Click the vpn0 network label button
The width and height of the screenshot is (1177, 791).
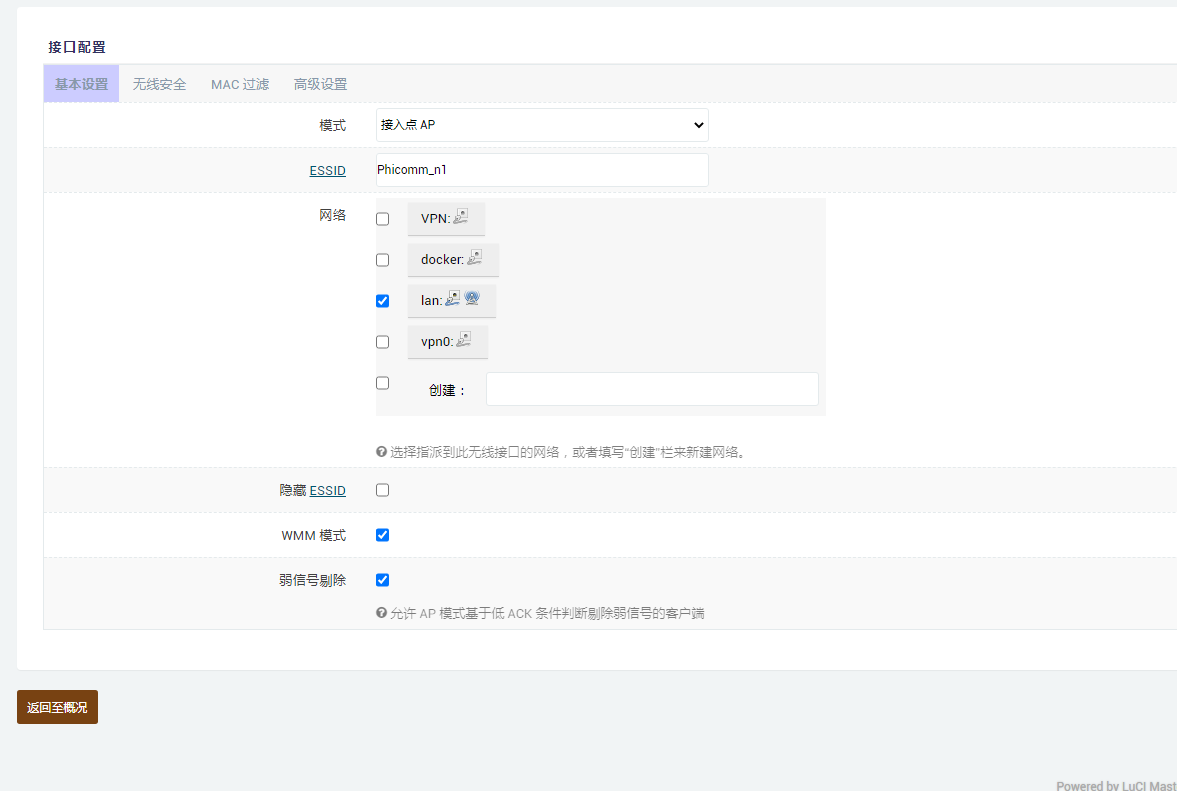tap(448, 341)
